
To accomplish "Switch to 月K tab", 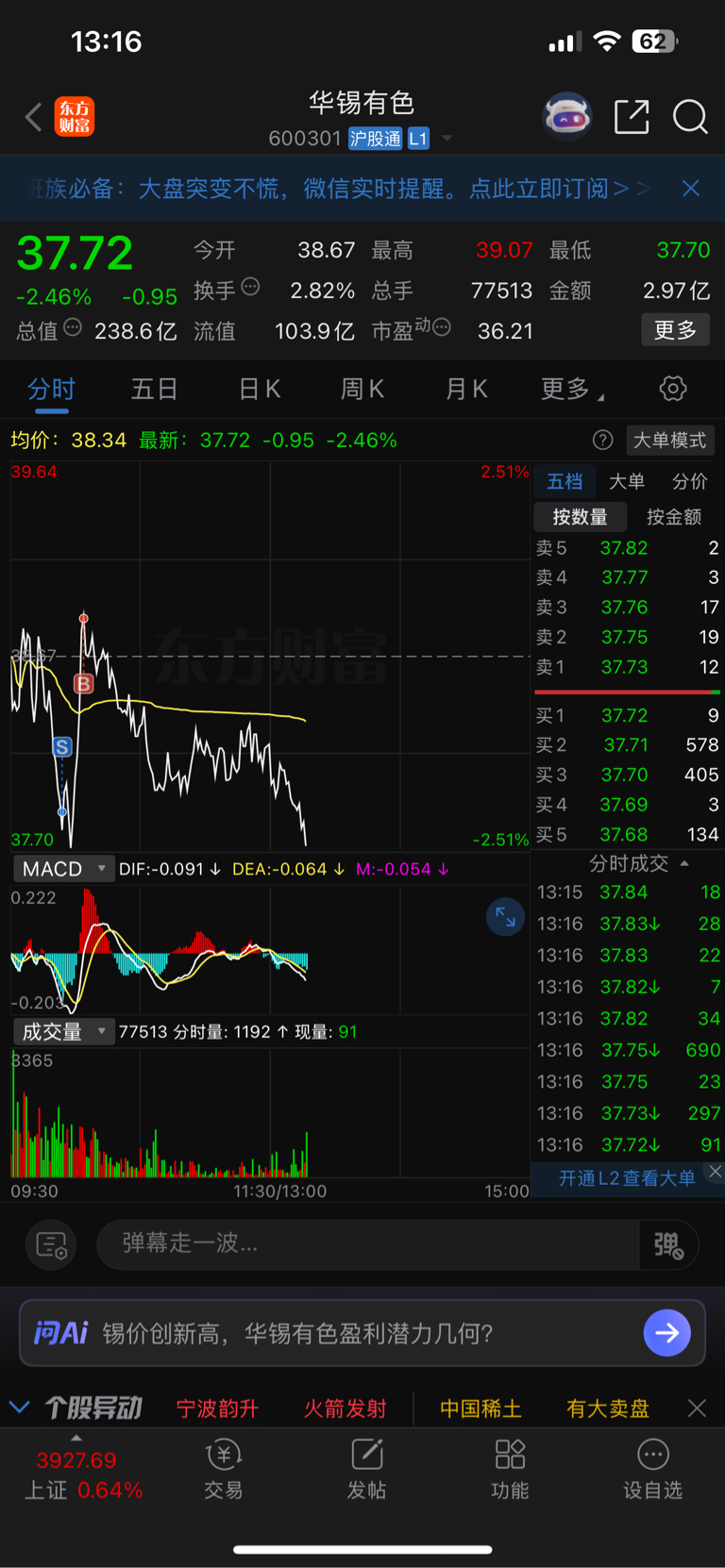I will click(x=466, y=389).
